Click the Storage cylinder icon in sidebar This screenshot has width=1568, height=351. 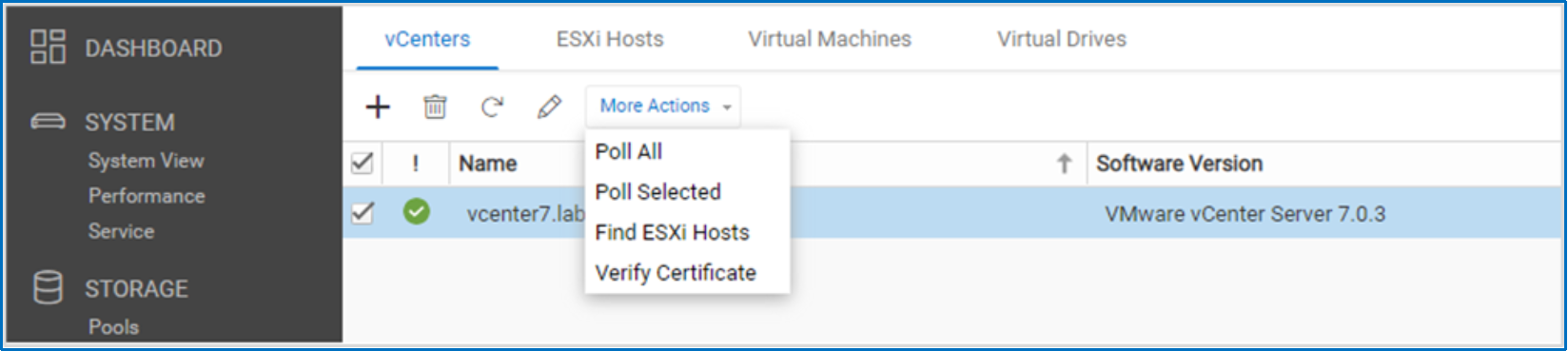click(48, 287)
